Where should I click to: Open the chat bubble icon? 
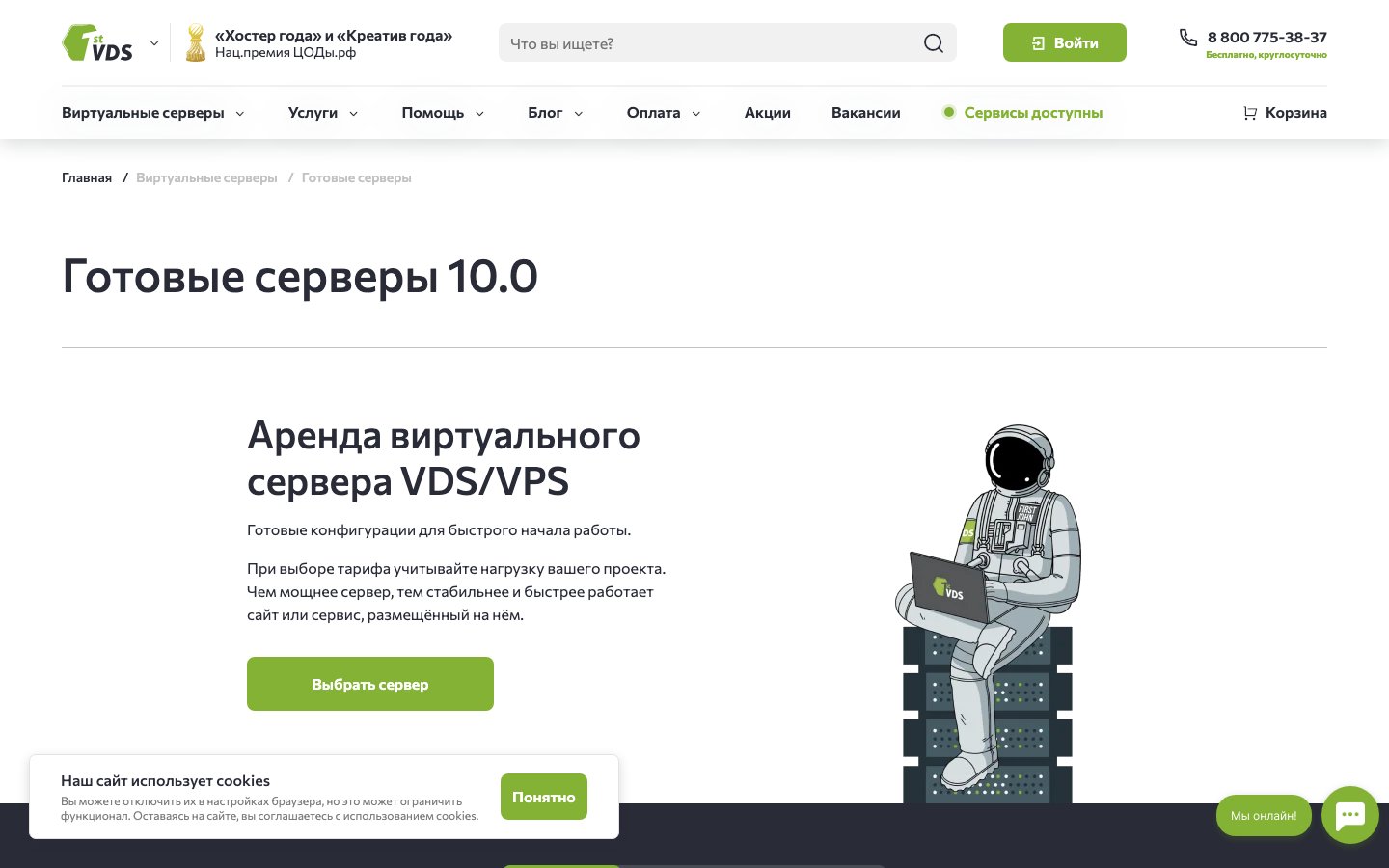(x=1350, y=815)
